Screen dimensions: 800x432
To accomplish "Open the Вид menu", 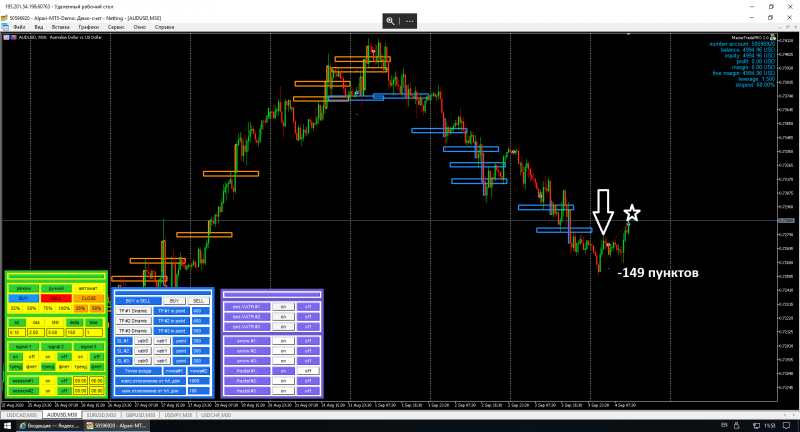I will pos(38,27).
